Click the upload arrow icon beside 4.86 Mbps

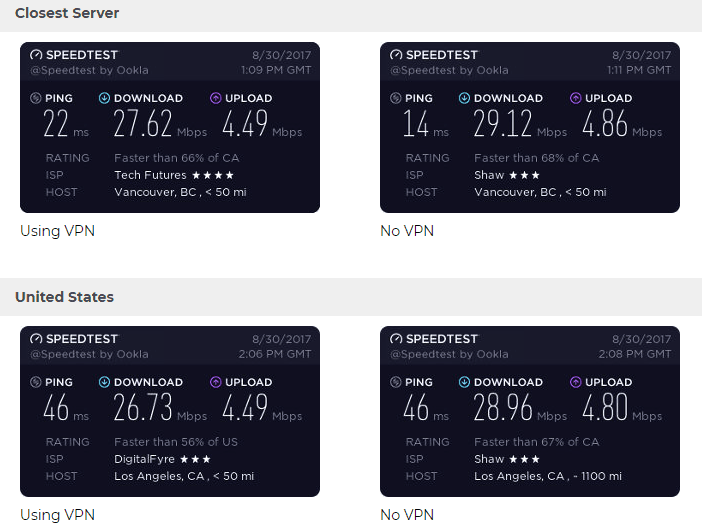point(575,98)
